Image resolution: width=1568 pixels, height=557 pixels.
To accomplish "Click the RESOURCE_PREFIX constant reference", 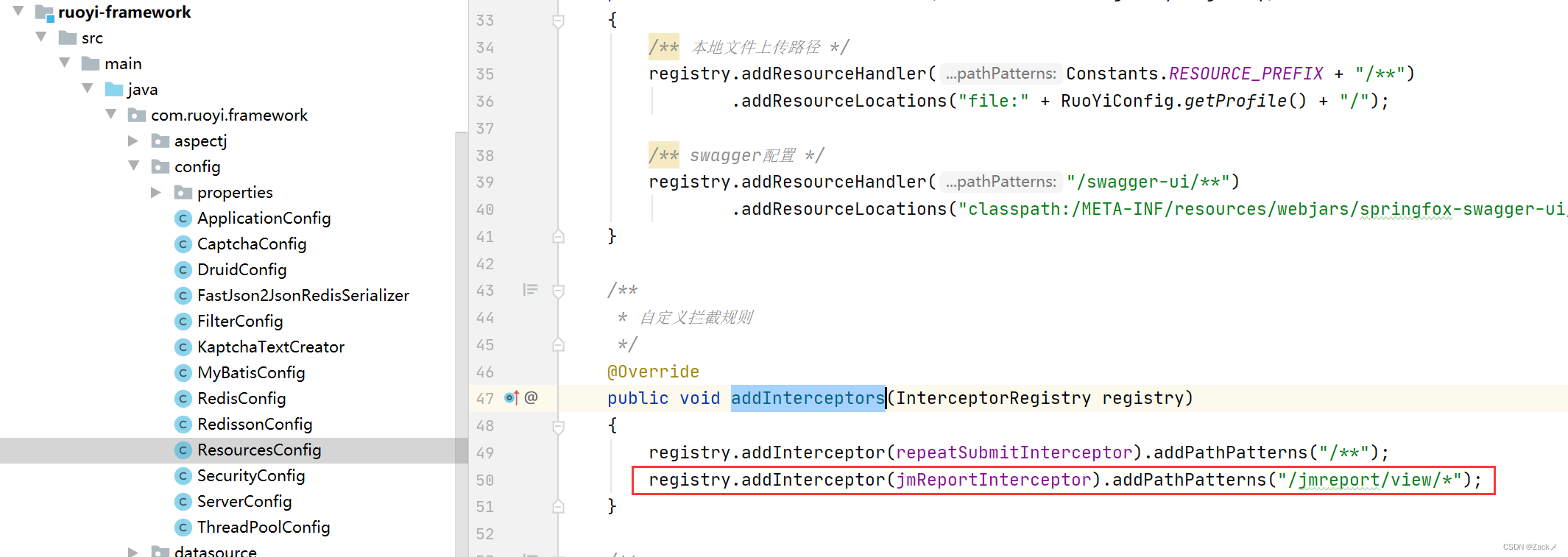I will [1246, 74].
